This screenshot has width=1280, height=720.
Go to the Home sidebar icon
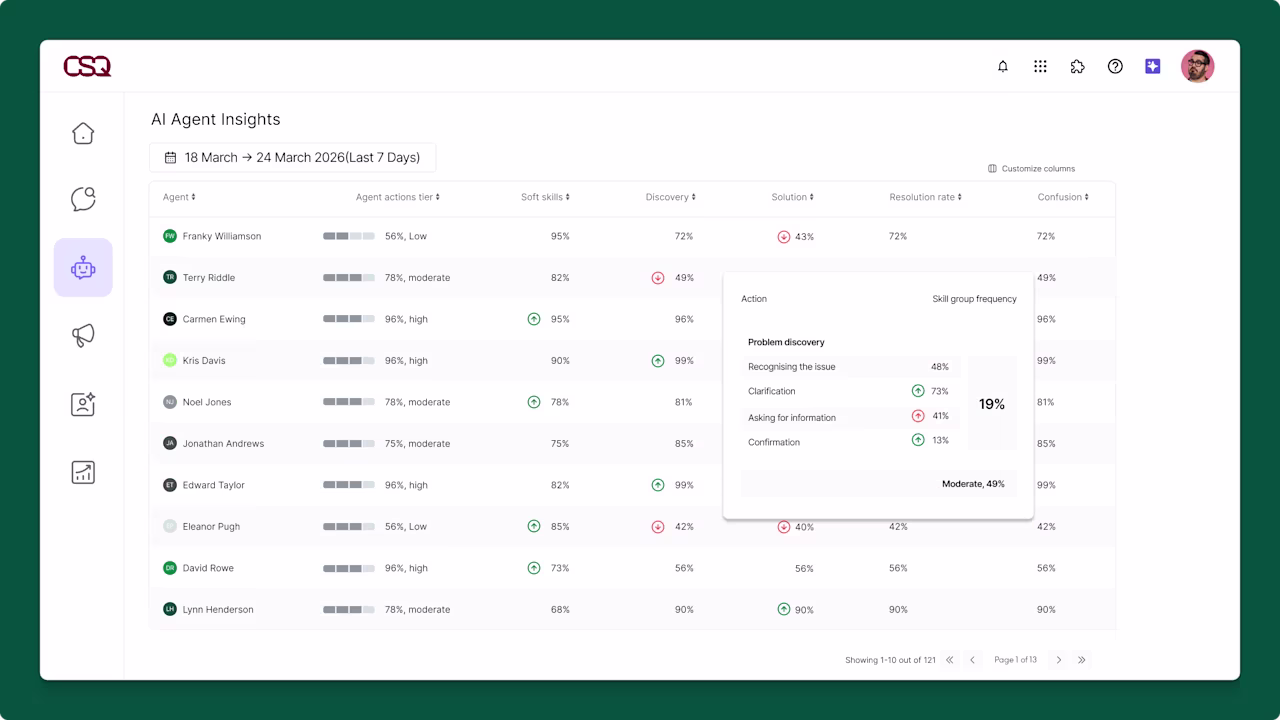pyautogui.click(x=83, y=133)
